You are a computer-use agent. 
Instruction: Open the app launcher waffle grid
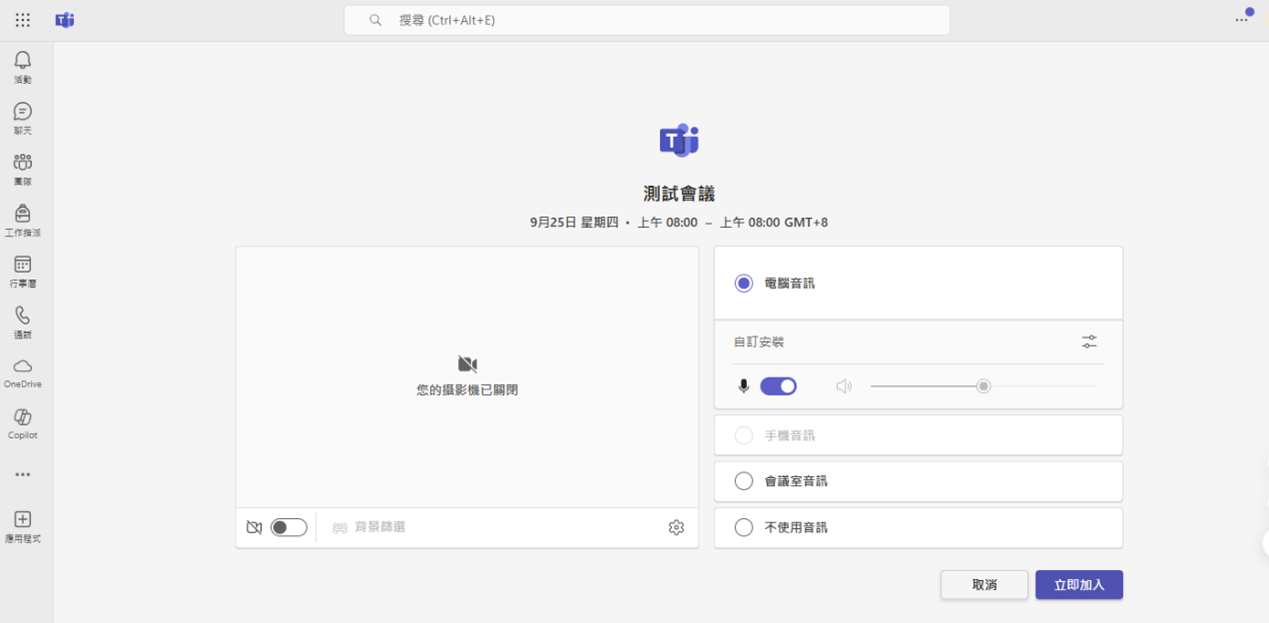click(22, 20)
